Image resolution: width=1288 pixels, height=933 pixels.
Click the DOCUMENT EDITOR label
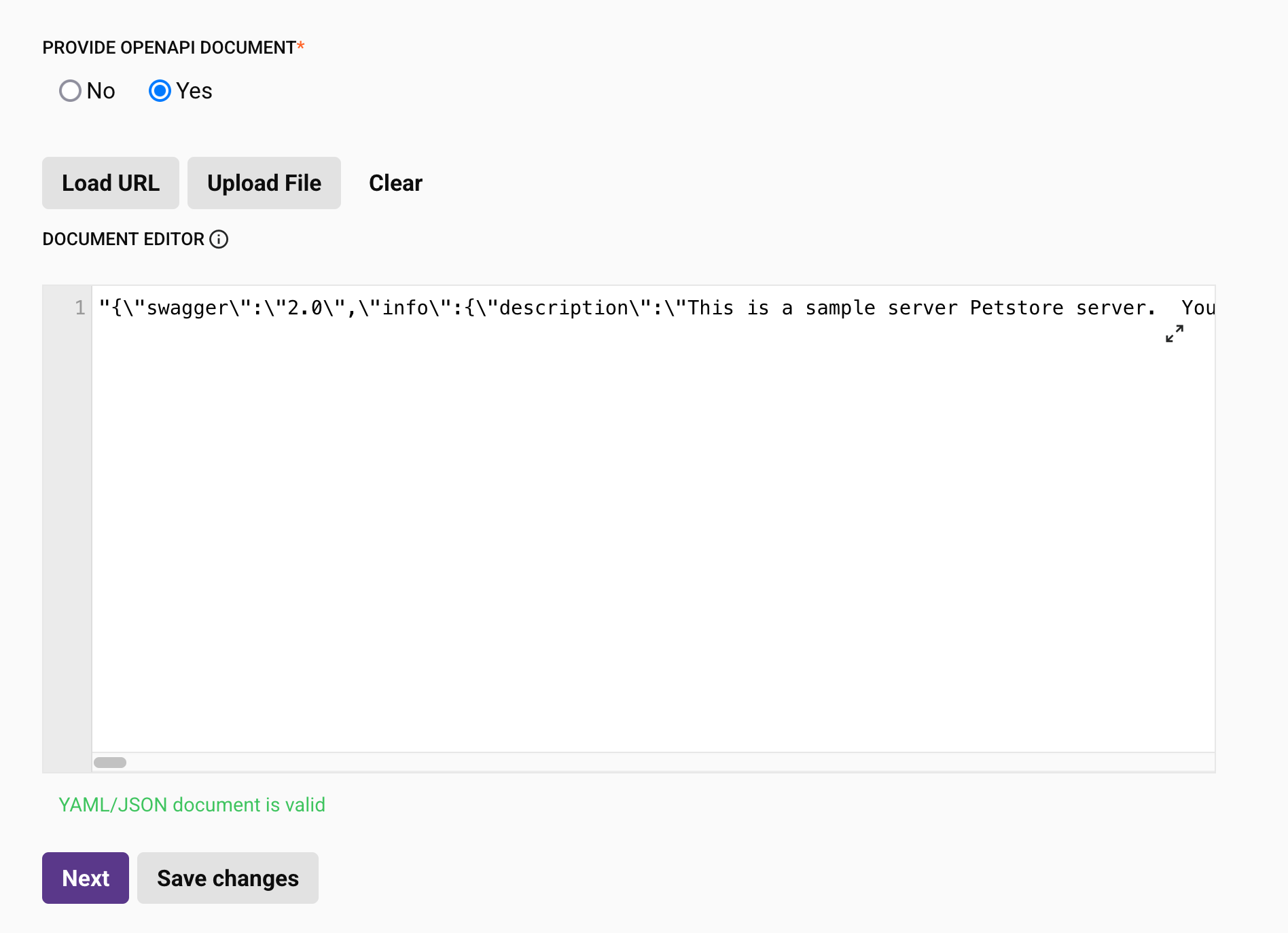tap(122, 239)
